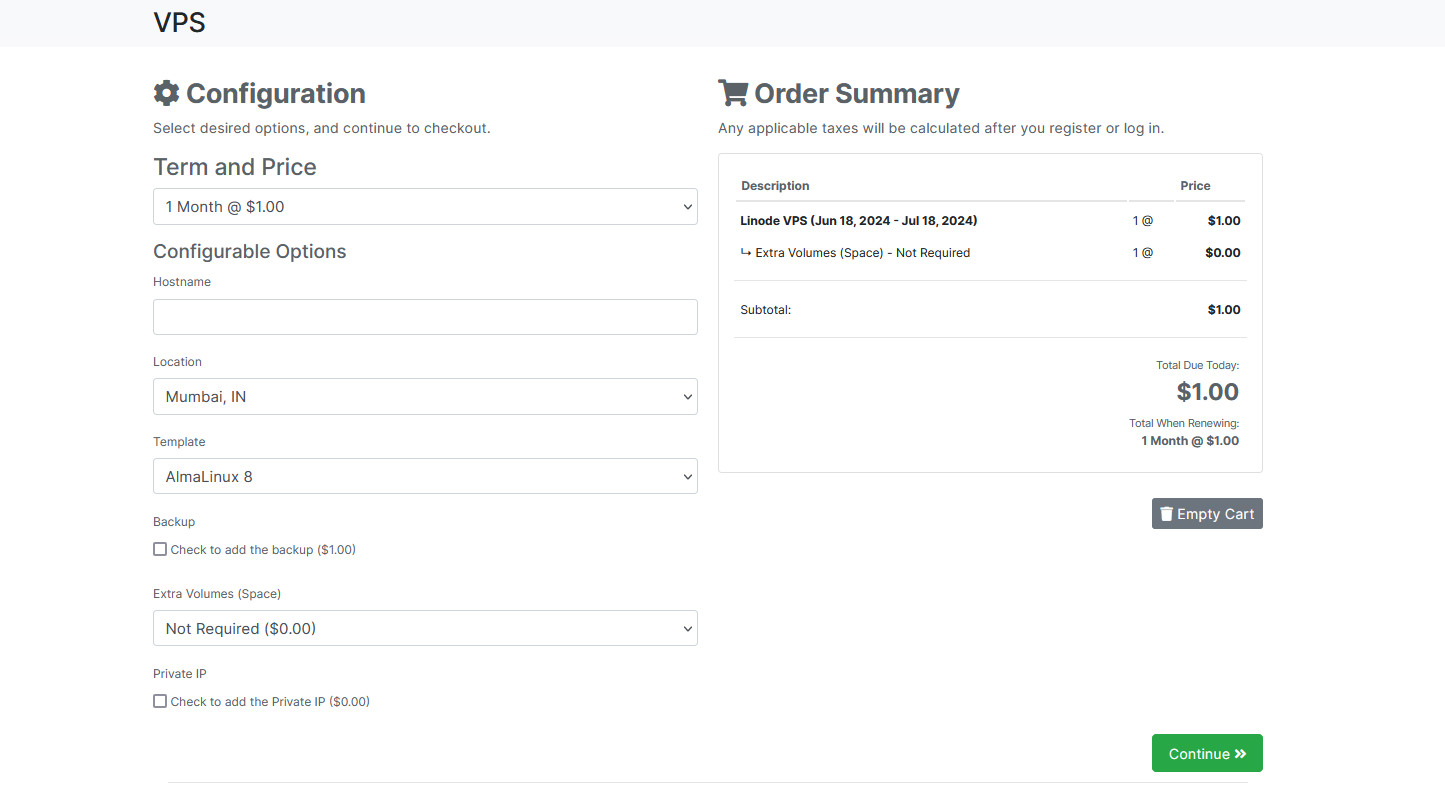This screenshot has width=1445, height=791.
Task: Click the 'Hostname' field label
Action: (182, 282)
